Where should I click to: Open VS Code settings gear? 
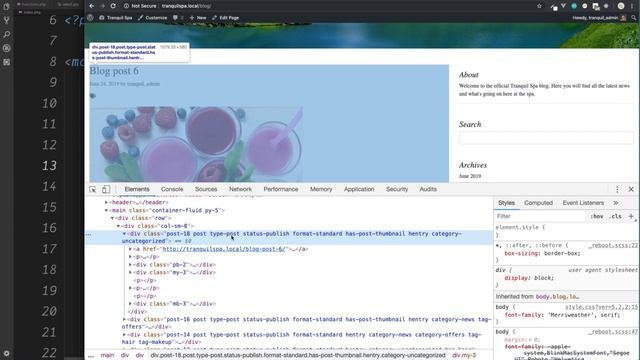pos(7,353)
